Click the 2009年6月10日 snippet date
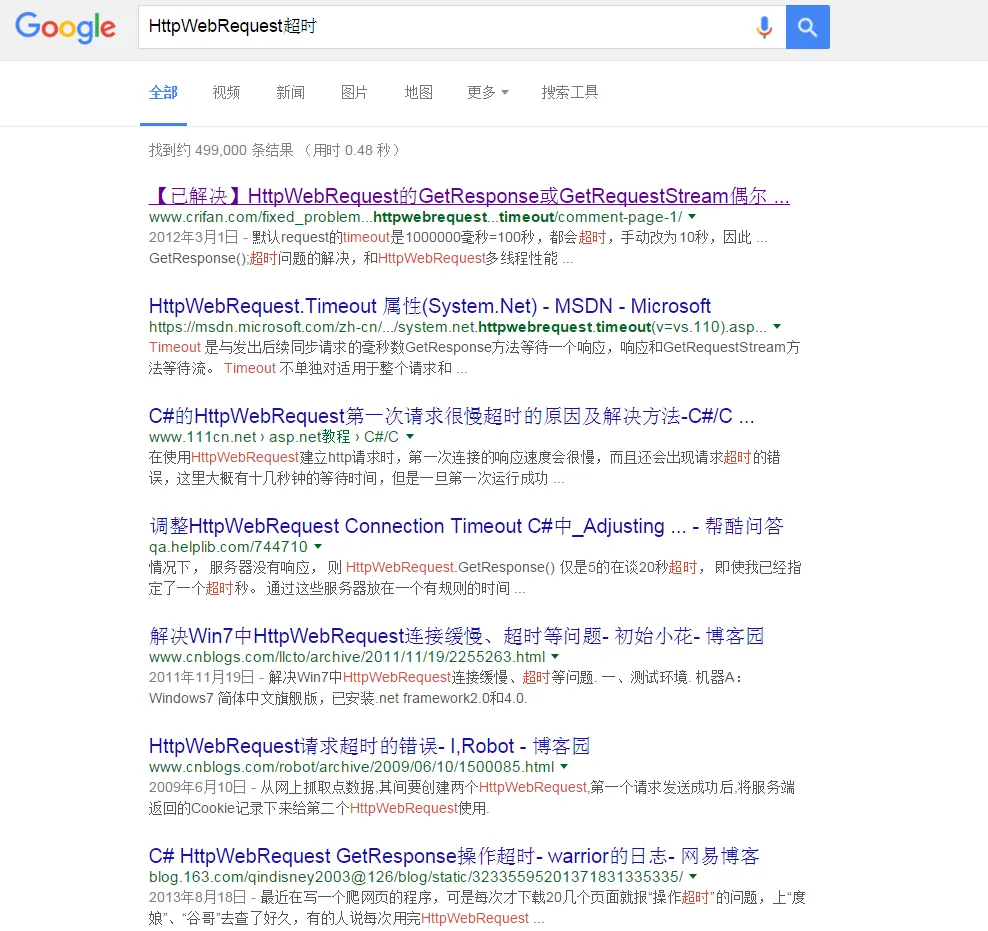The width and height of the screenshot is (988, 931). coord(197,787)
